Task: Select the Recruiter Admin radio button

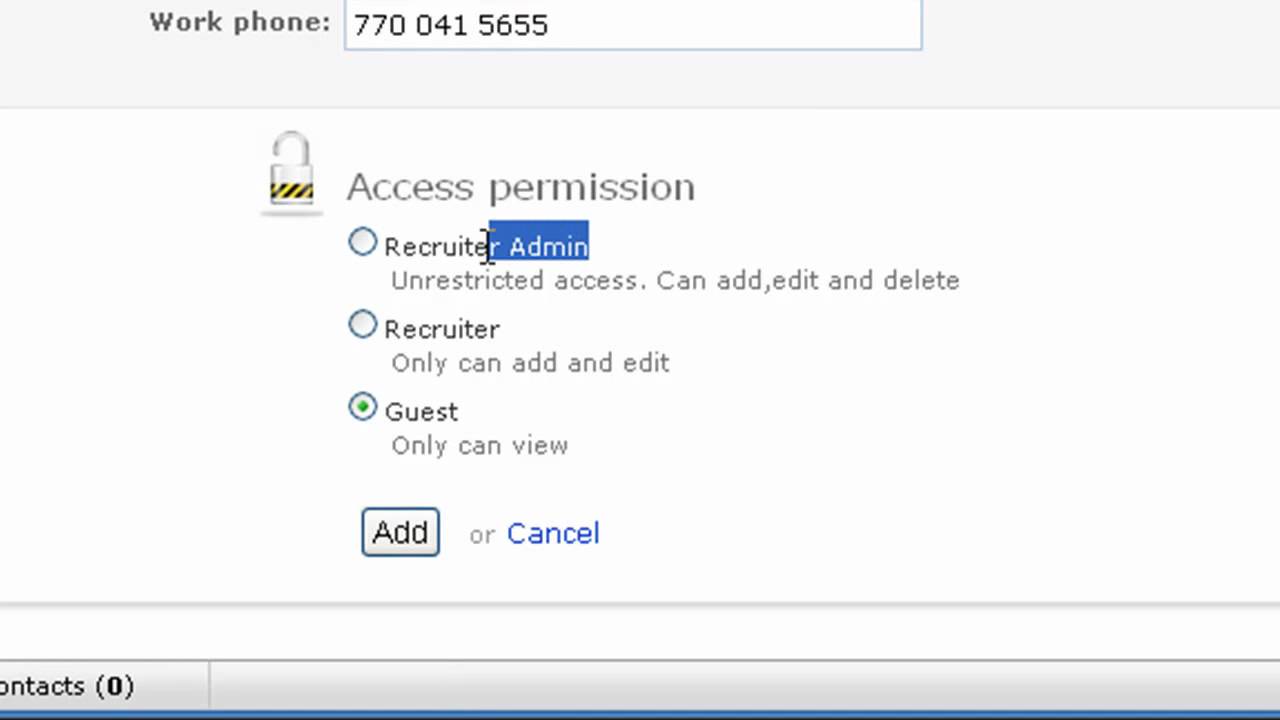Action: (363, 243)
